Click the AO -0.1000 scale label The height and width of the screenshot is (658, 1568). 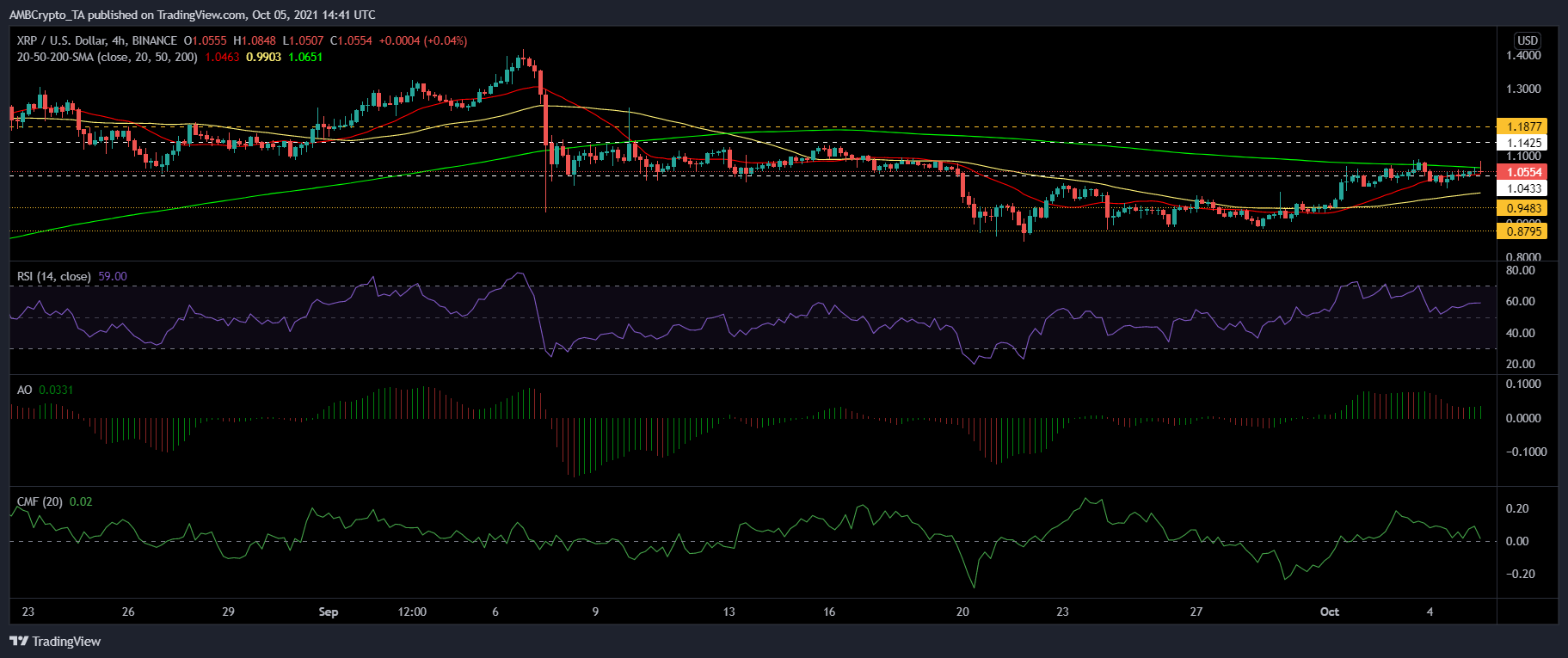point(1526,452)
